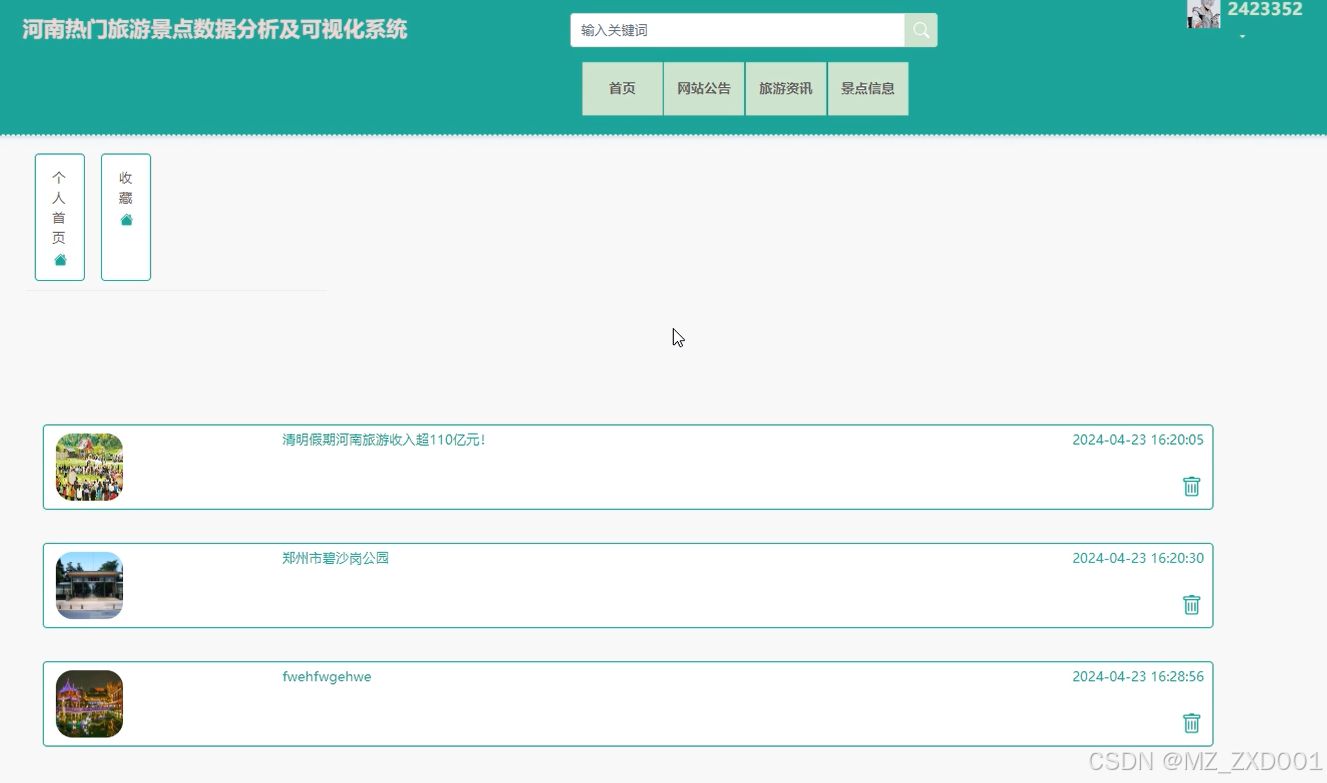Delete the 清明假期河南旅游收入超110亿元 favorite

coord(1191,486)
